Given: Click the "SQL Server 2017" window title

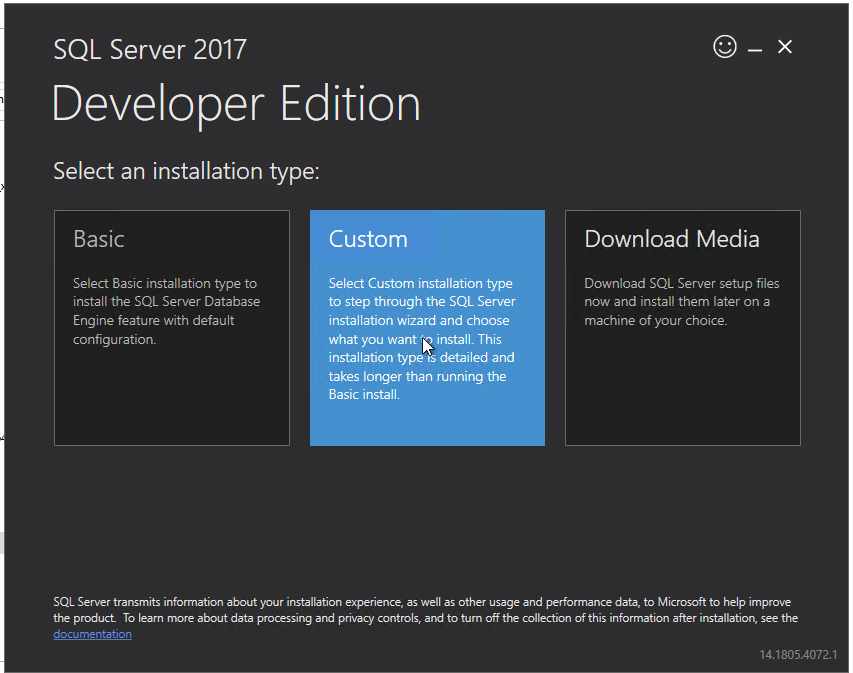Looking at the screenshot, I should (150, 50).
